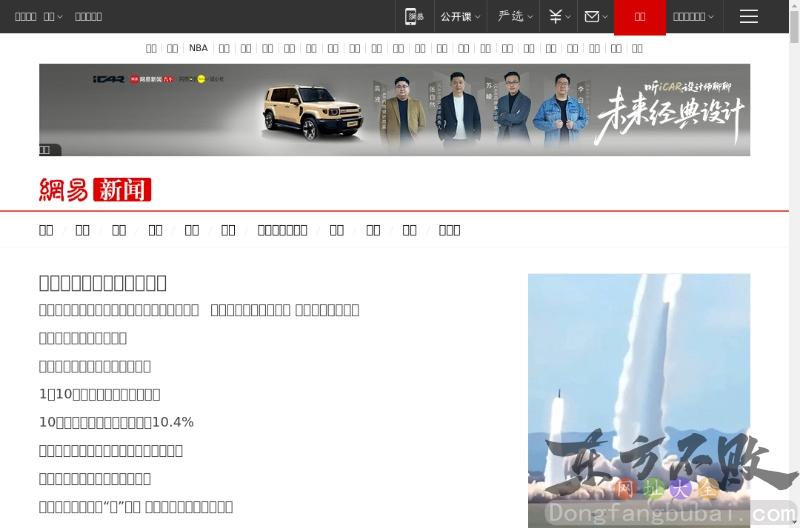Image resolution: width=800 pixels, height=528 pixels.
Task: Click the red 新闻 logo badge
Action: [x=122, y=190]
